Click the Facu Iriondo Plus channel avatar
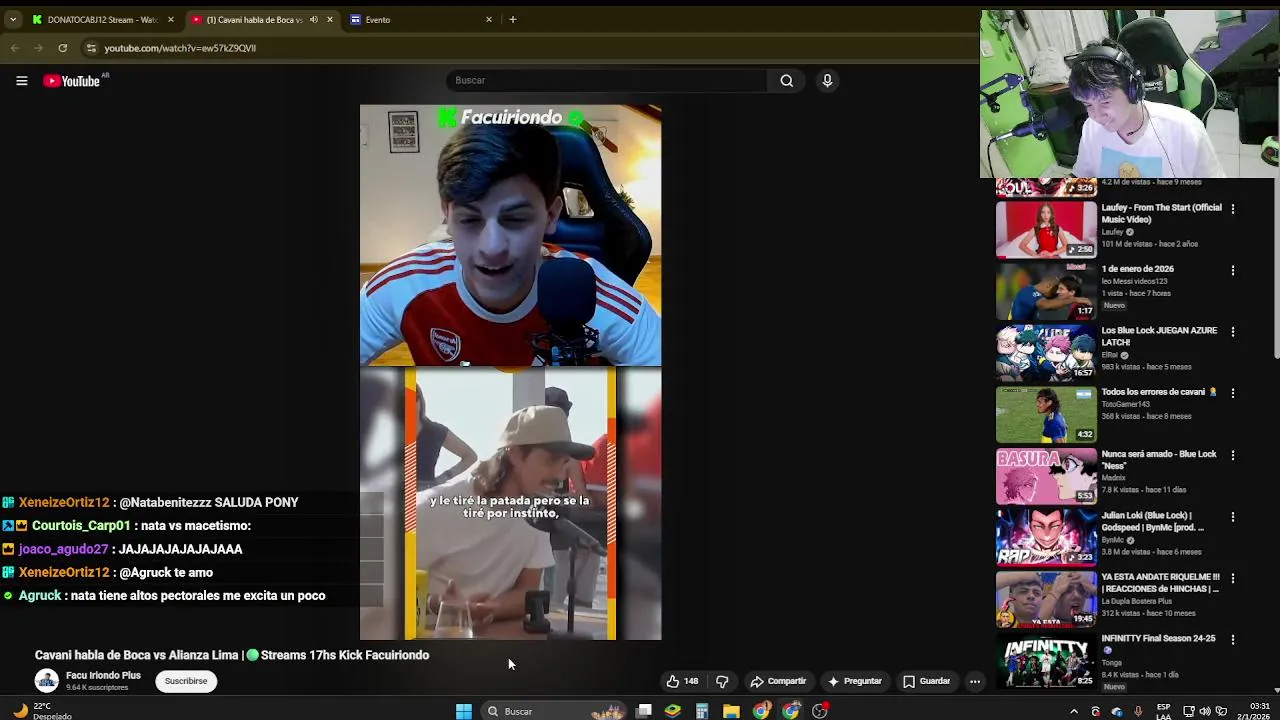The image size is (1280, 720). pyautogui.click(x=47, y=681)
